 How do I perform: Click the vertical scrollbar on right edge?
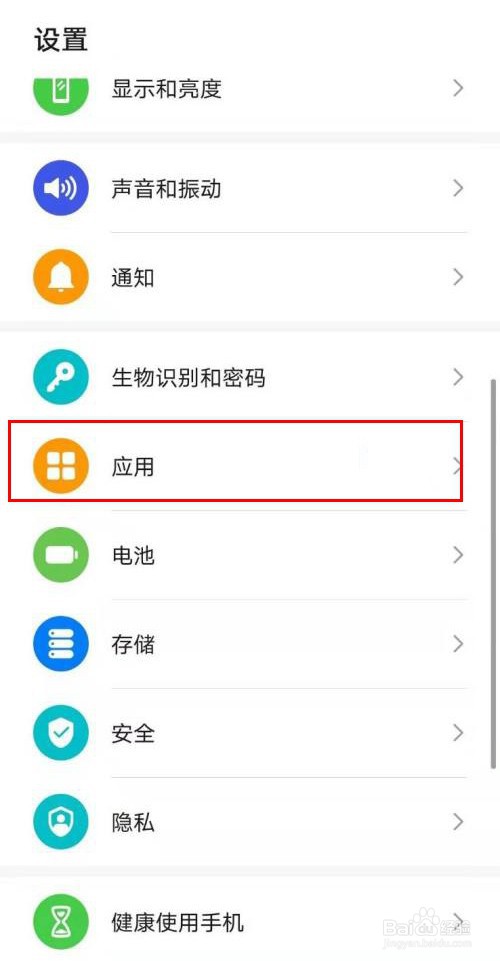(493, 574)
